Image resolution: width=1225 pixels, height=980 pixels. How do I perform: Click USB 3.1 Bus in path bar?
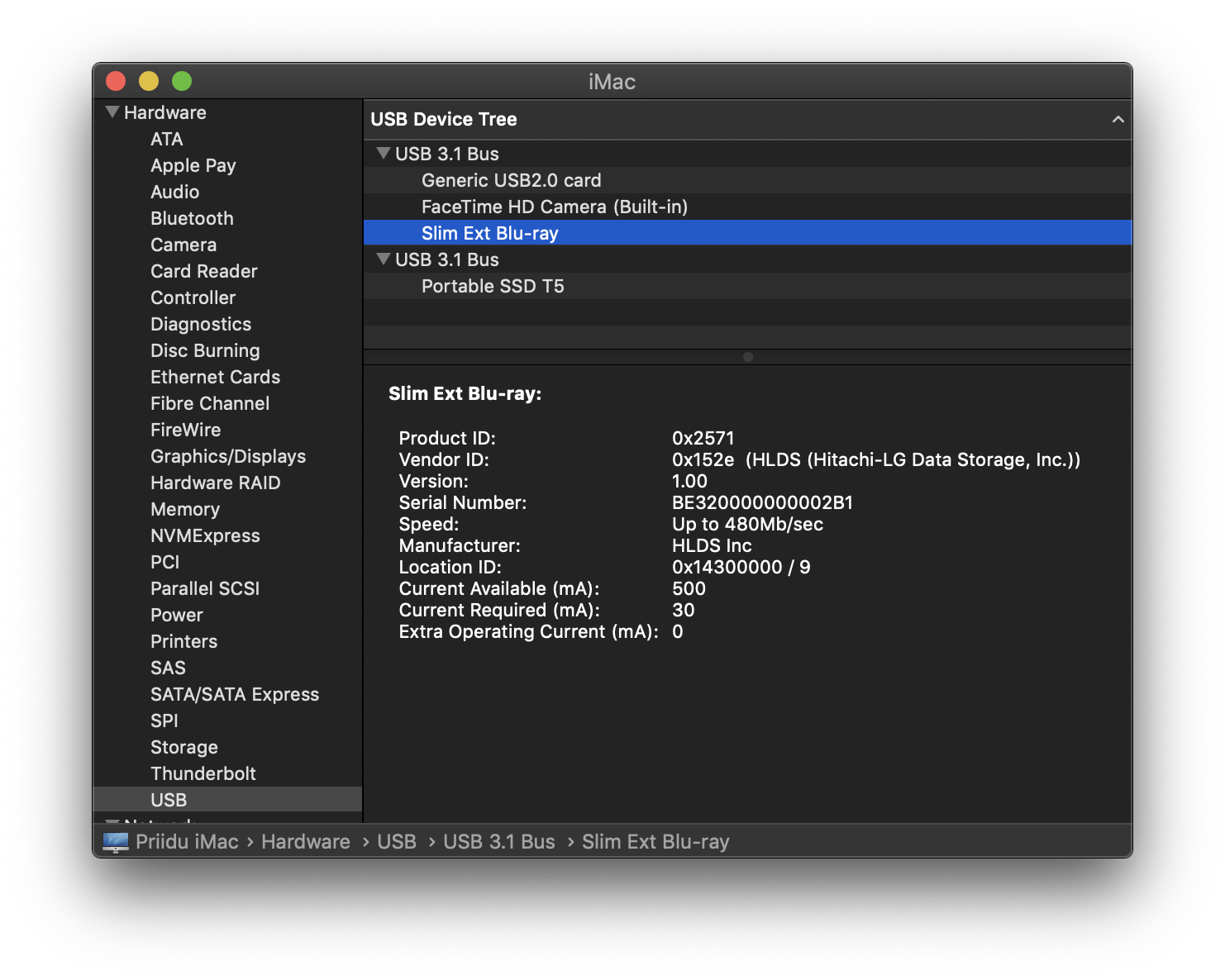pyautogui.click(x=499, y=842)
